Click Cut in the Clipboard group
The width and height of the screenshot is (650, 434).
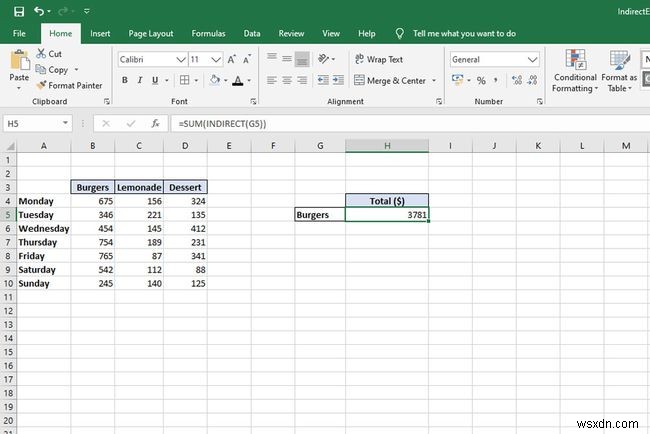(49, 54)
